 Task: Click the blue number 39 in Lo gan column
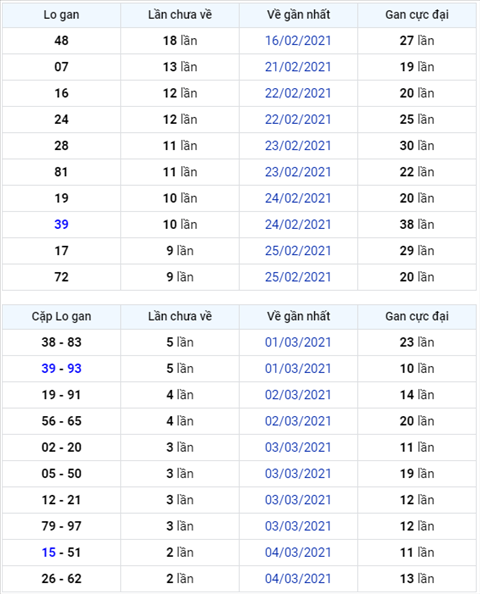pos(61,224)
